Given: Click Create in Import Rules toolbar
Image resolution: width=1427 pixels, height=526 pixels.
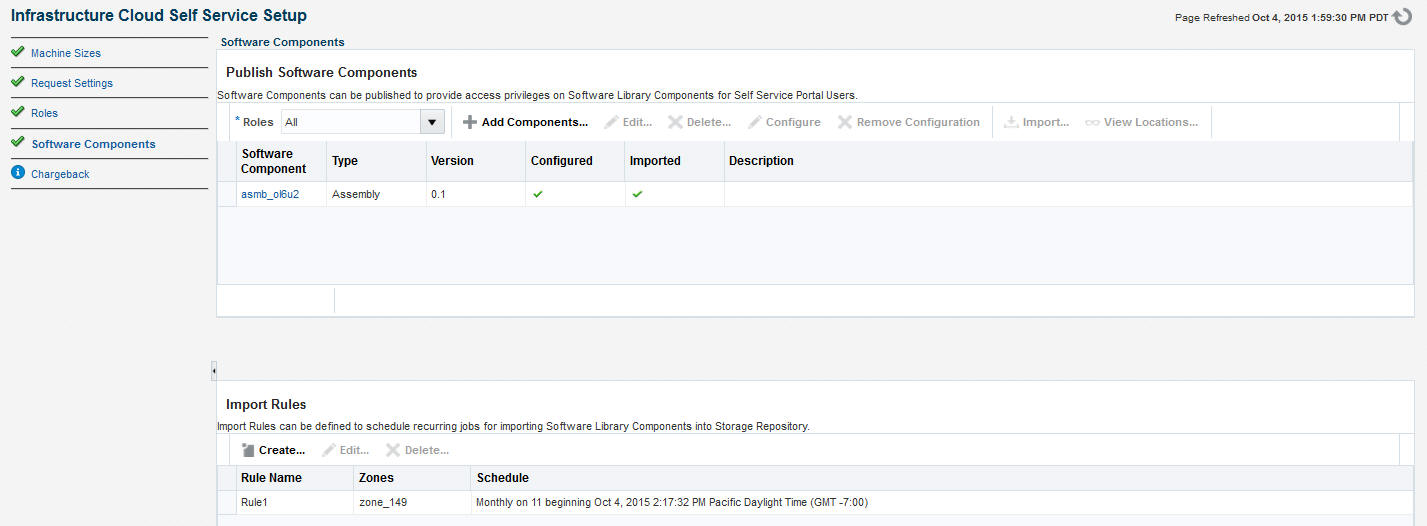Looking at the screenshot, I should pos(273,450).
